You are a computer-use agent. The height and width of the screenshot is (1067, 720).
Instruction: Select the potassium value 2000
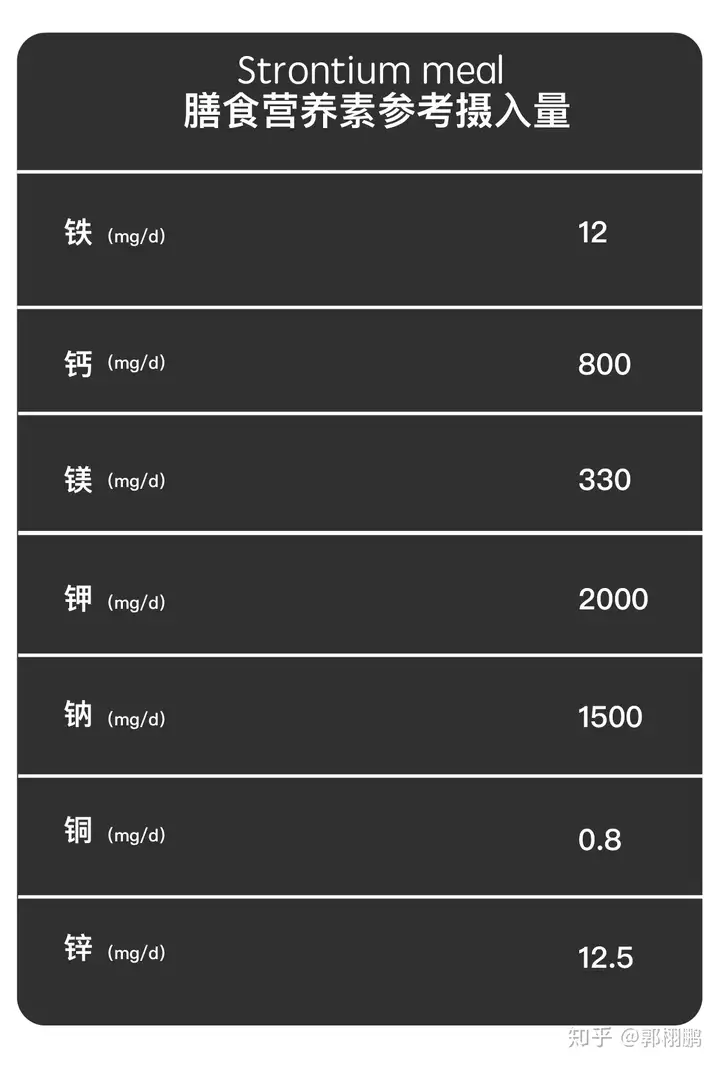(613, 600)
